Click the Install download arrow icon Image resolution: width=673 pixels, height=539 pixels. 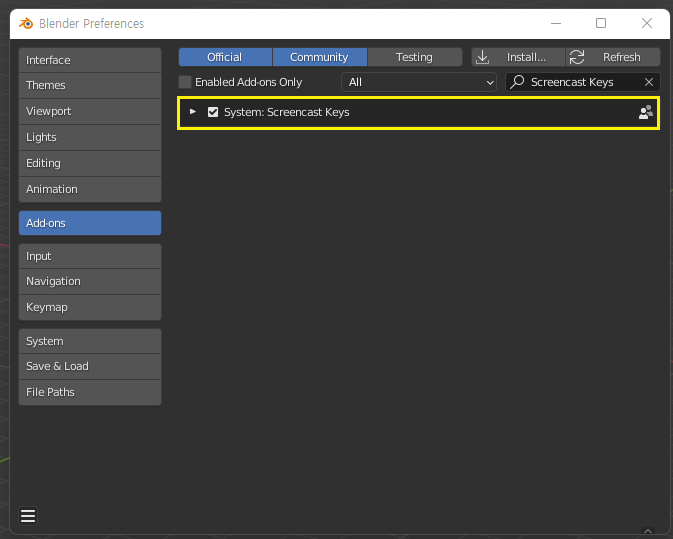[482, 57]
